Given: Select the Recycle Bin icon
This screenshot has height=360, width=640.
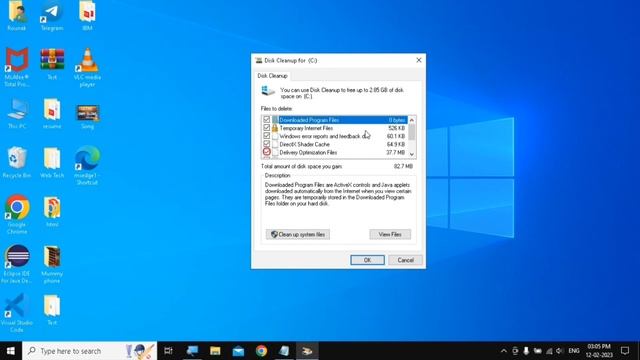Looking at the screenshot, I should [x=17, y=162].
